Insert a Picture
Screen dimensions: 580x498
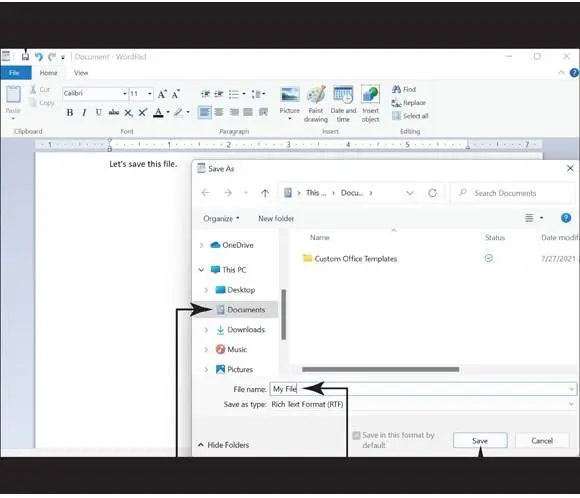click(x=290, y=104)
